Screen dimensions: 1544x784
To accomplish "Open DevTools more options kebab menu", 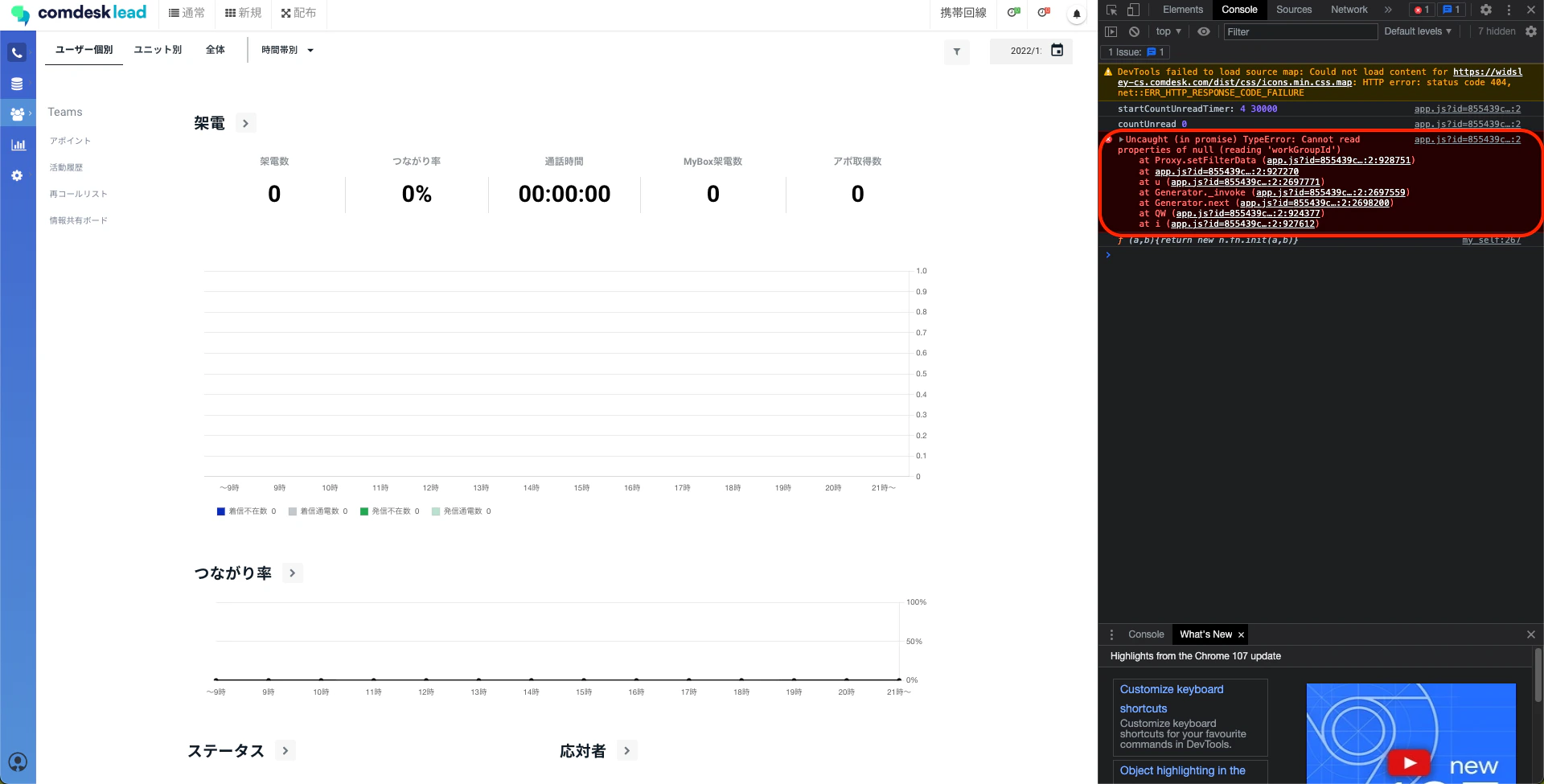I will point(1509,10).
